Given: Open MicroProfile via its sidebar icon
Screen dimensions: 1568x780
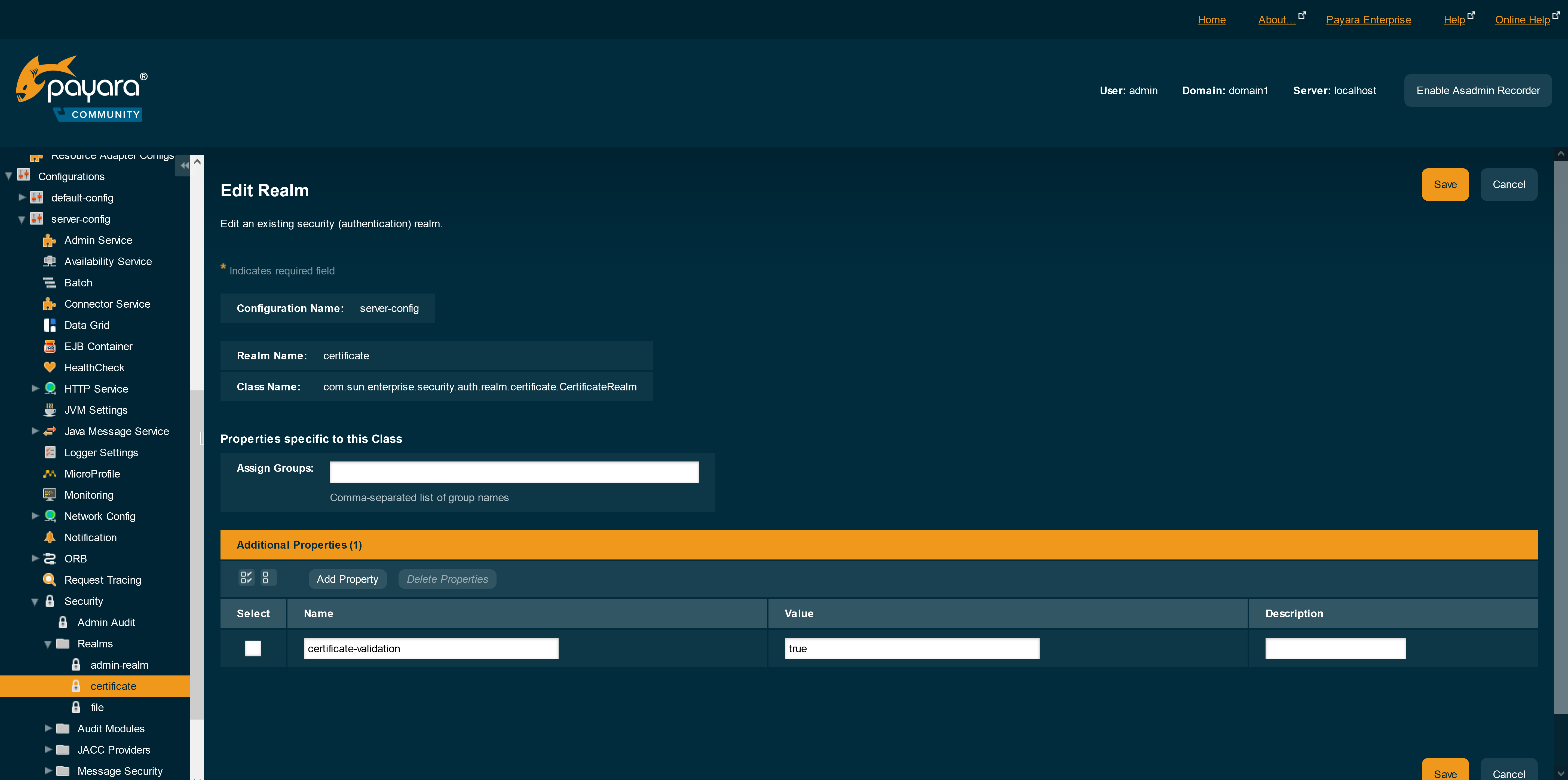Looking at the screenshot, I should (x=49, y=473).
